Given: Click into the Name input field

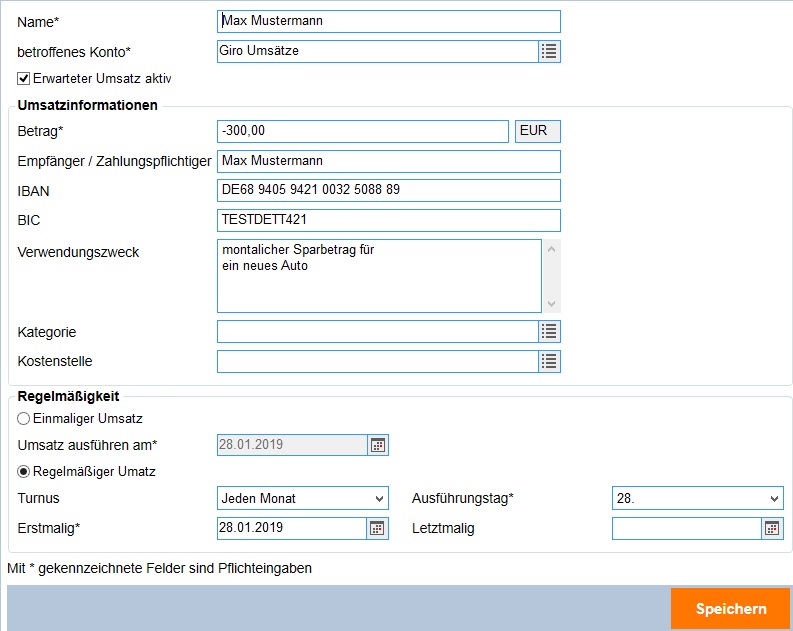Looking at the screenshot, I should click(x=388, y=21).
